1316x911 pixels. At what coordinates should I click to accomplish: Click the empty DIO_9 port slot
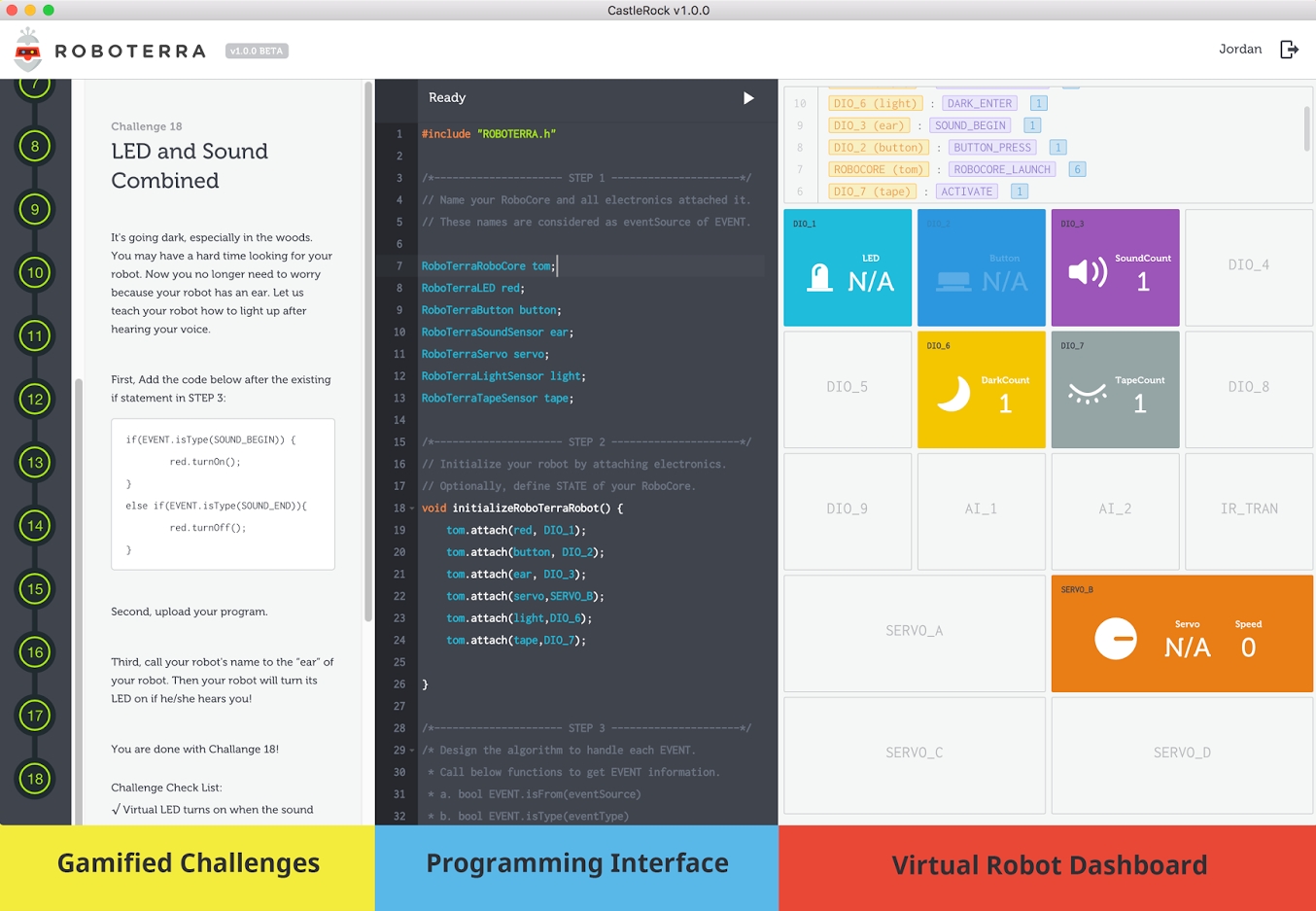[848, 511]
